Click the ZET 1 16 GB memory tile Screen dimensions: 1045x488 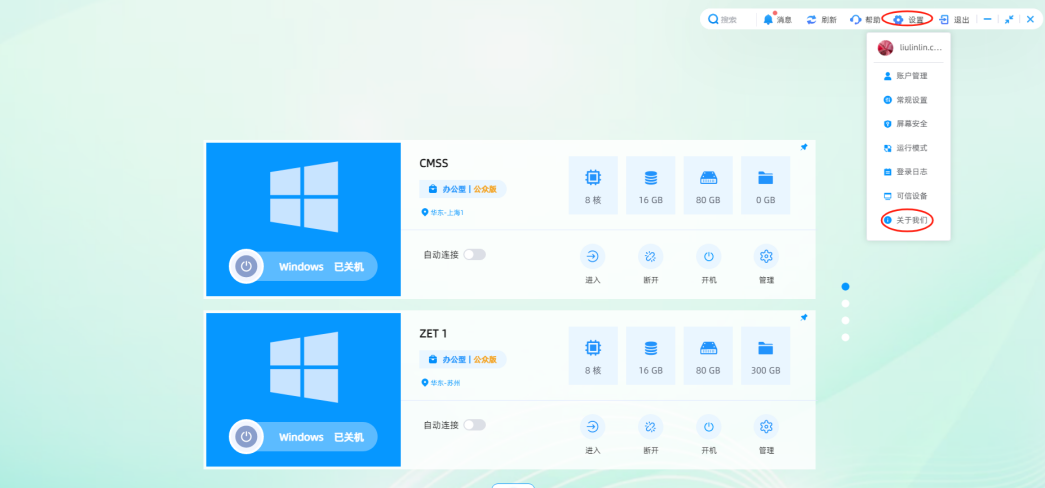[650, 355]
